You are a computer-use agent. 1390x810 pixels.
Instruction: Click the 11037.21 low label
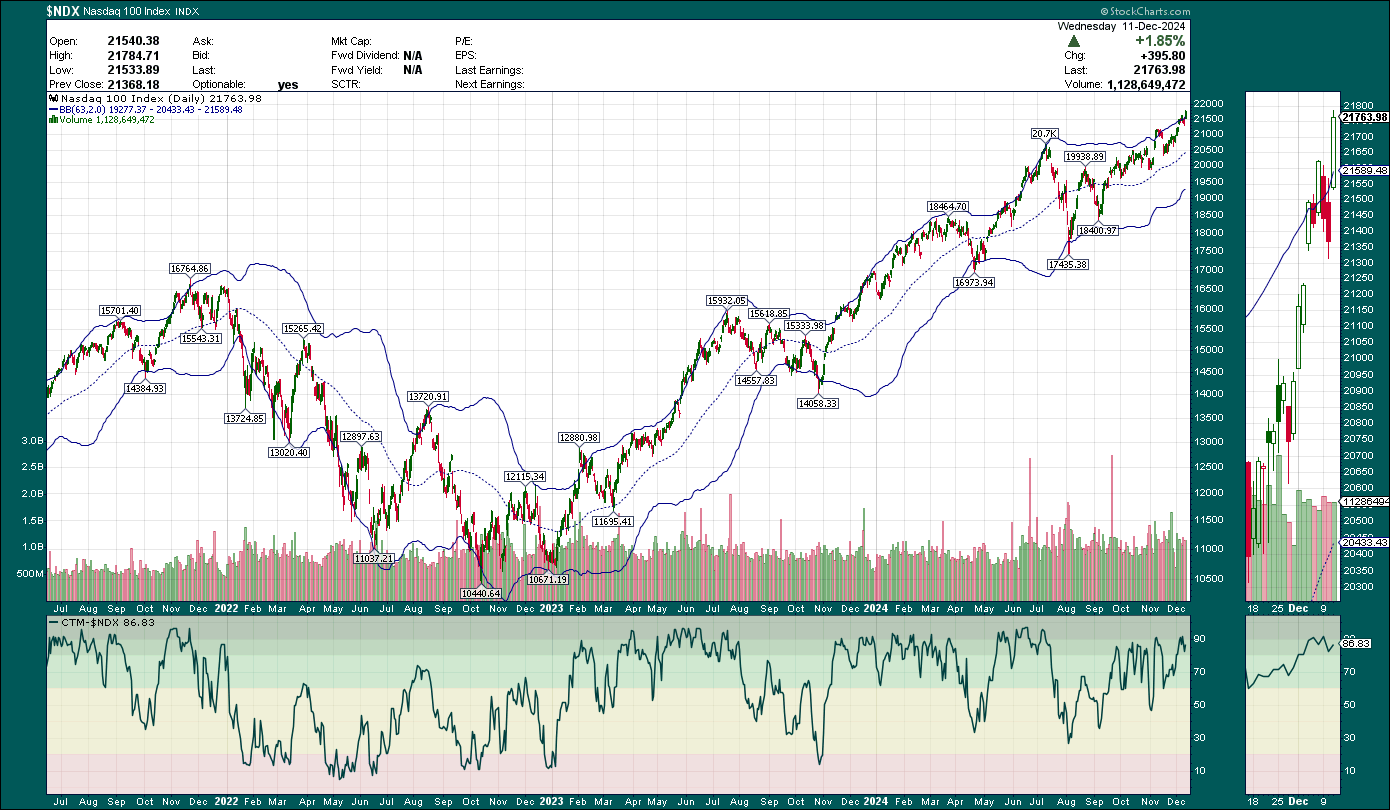click(373, 558)
